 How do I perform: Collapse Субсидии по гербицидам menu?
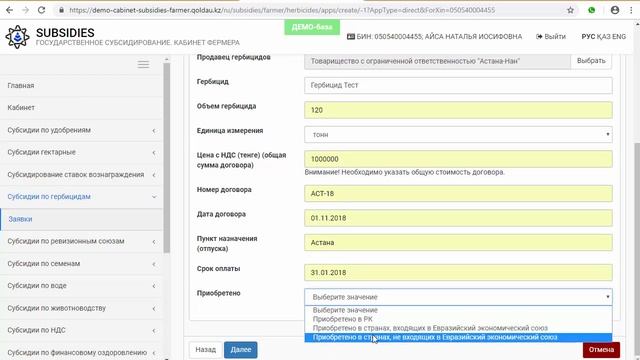click(82, 197)
